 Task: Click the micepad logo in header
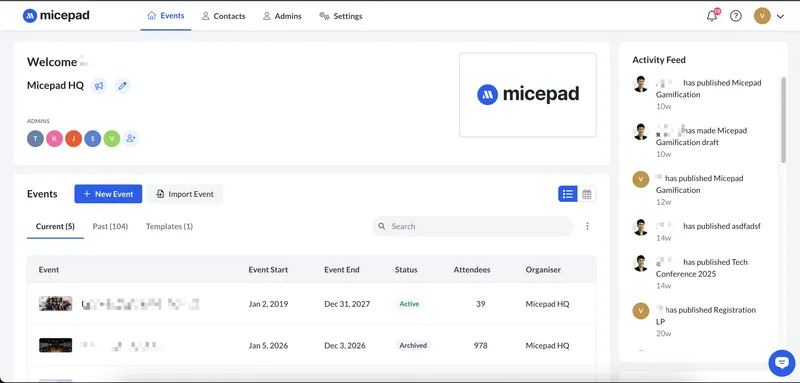click(56, 16)
